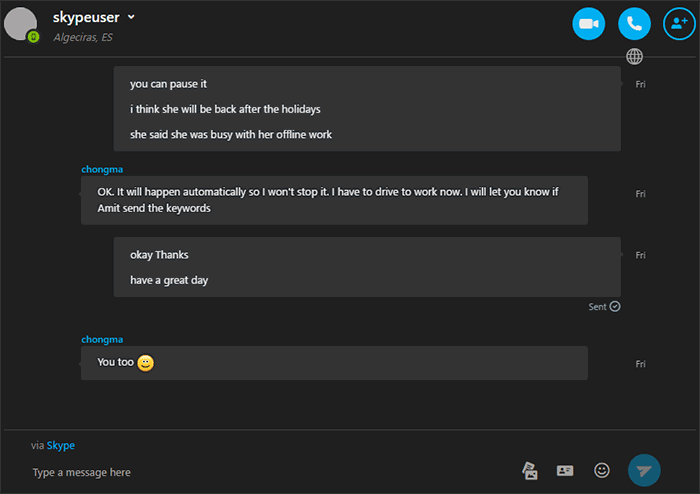The width and height of the screenshot is (700, 494).
Task: Start a video call with skypeuser
Action: point(588,24)
